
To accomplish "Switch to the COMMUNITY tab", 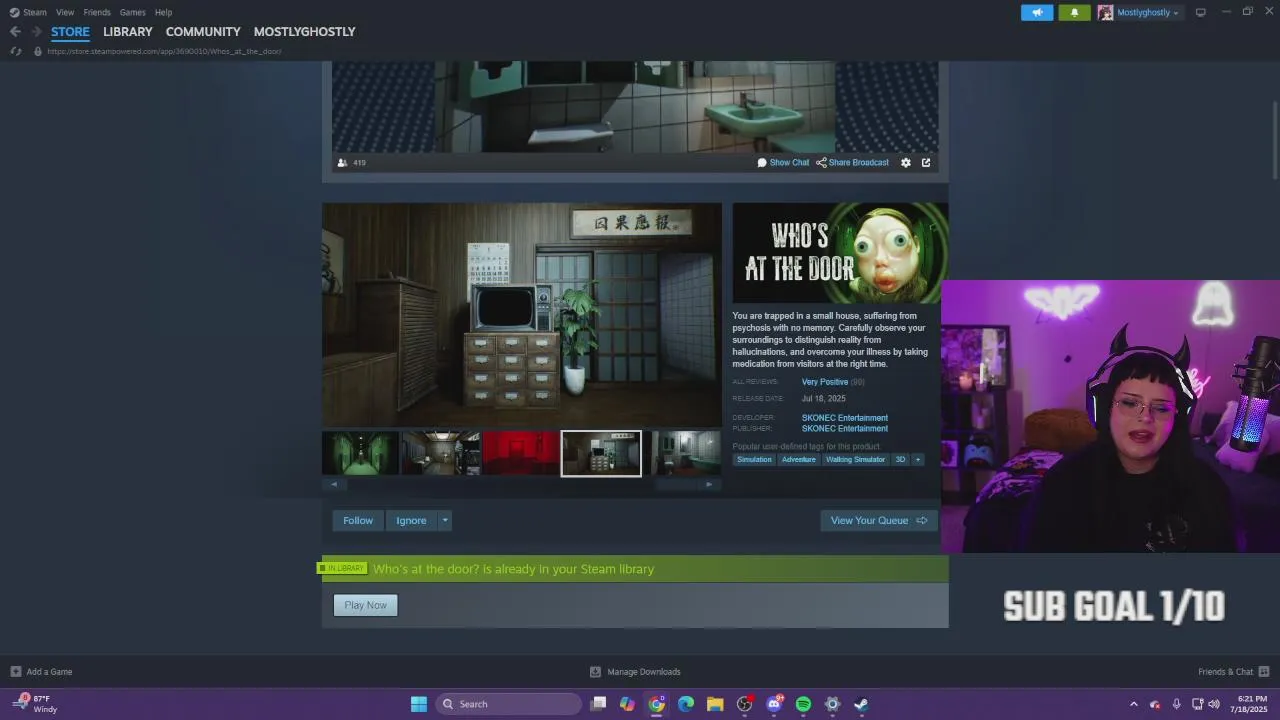I will (x=203, y=32).
